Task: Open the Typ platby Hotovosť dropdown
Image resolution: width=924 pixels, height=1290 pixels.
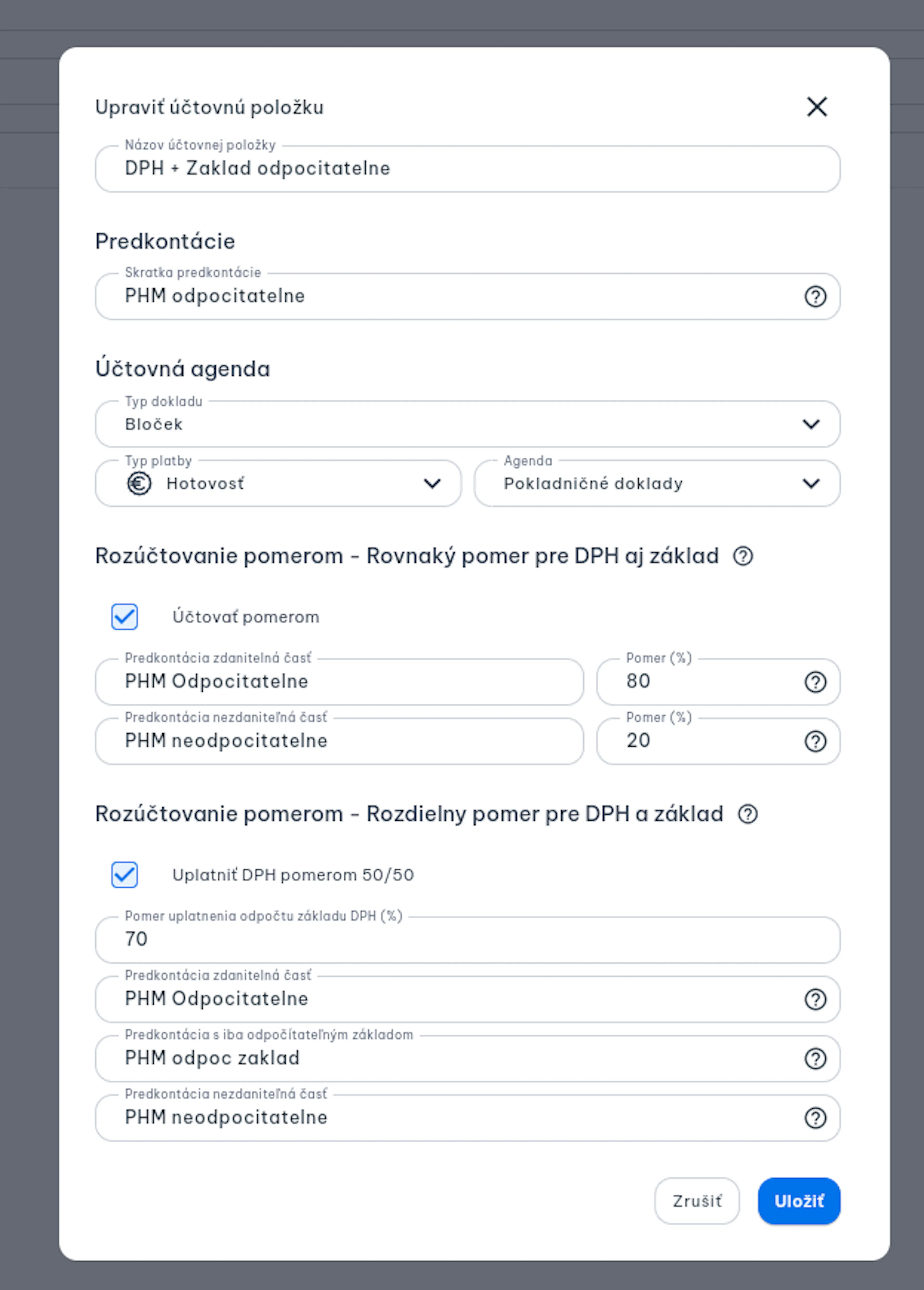Action: pos(278,484)
